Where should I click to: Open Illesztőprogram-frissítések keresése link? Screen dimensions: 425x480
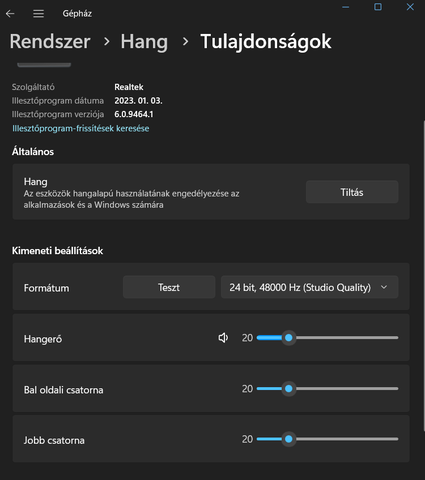pyautogui.click(x=81, y=128)
